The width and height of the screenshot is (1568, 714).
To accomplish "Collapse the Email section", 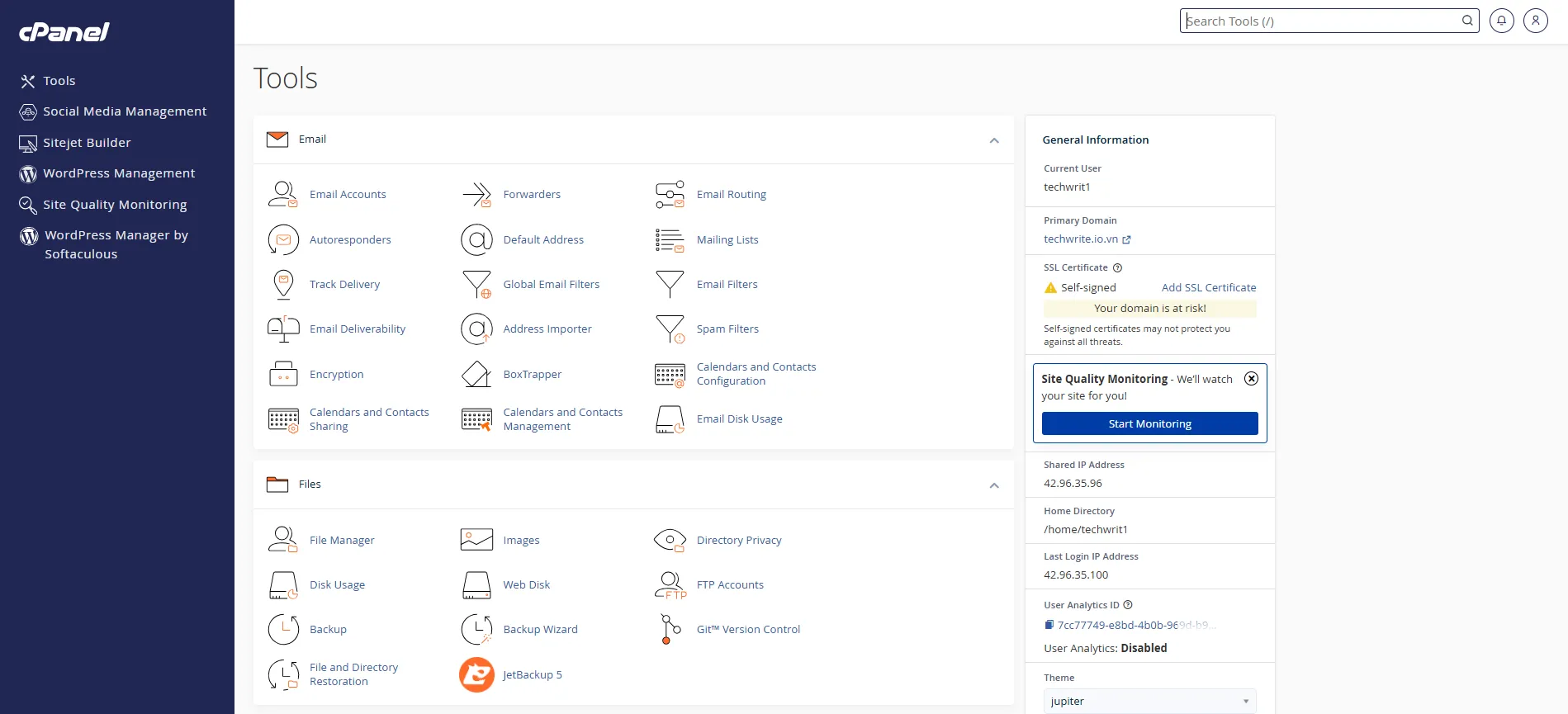I will [x=994, y=140].
